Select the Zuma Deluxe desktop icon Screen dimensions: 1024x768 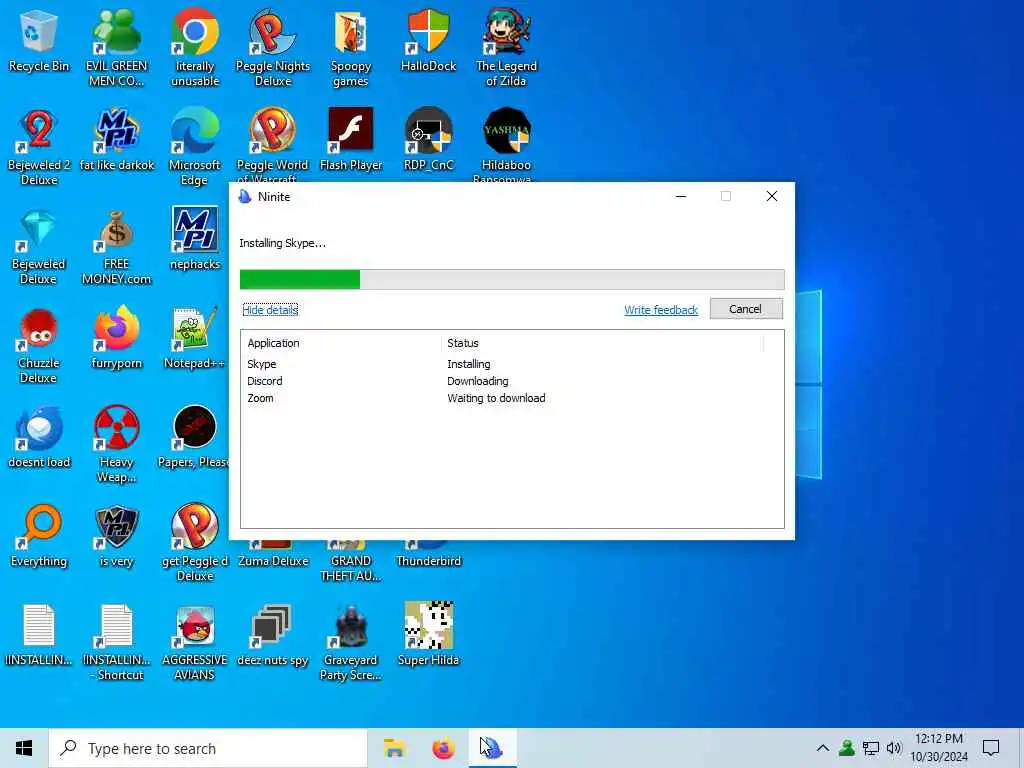click(x=272, y=555)
